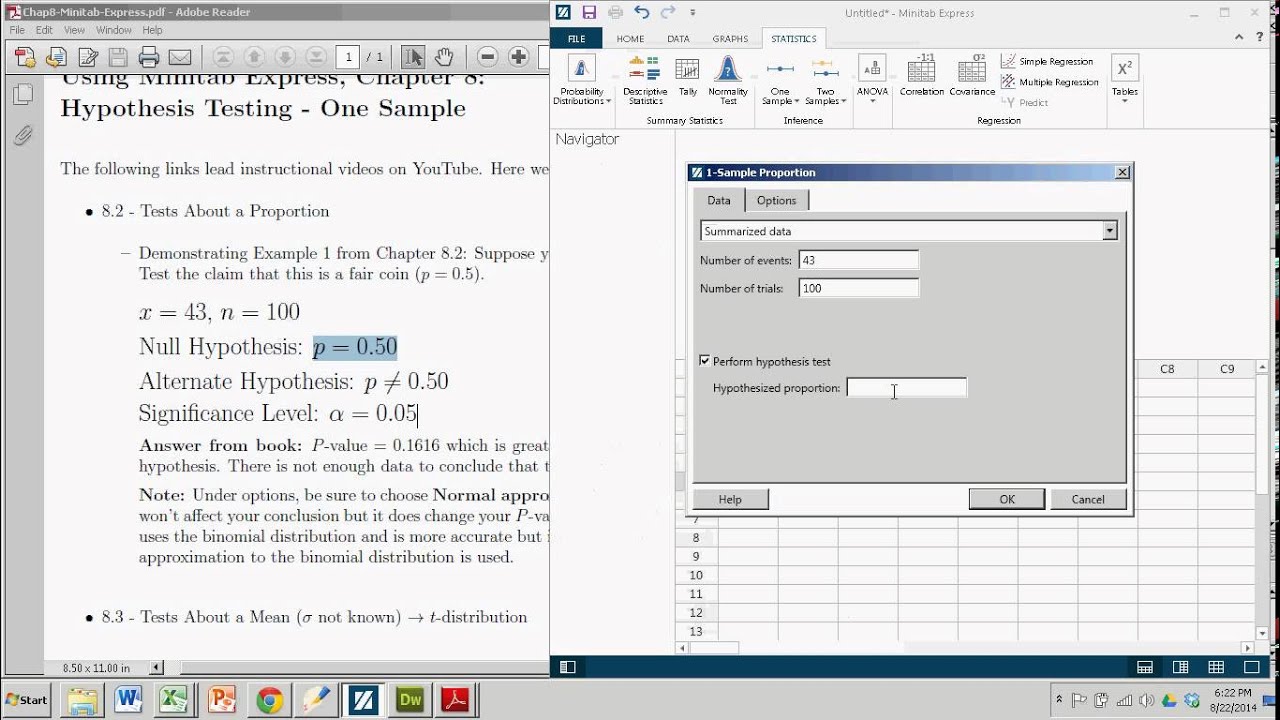Click the worksheet horizontal scrollbar
Screen dimensions: 1280x720
[965, 647]
